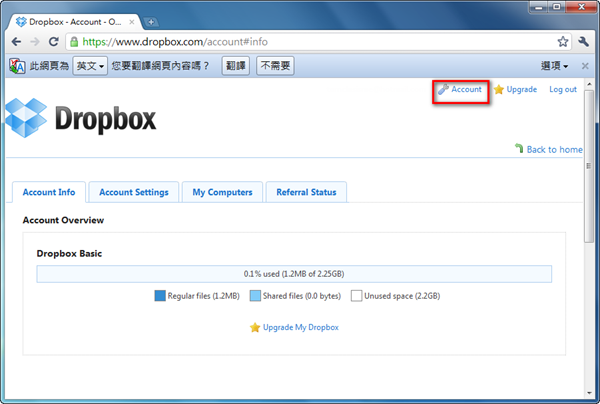Viewport: 600px width, 404px height.
Task: Click the storage usage progress bar
Action: click(x=294, y=274)
